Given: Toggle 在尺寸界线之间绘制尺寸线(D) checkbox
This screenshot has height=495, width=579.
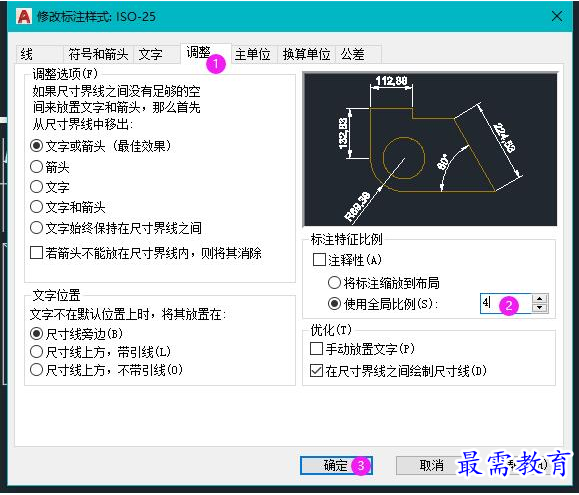Looking at the screenshot, I should pos(398,371).
